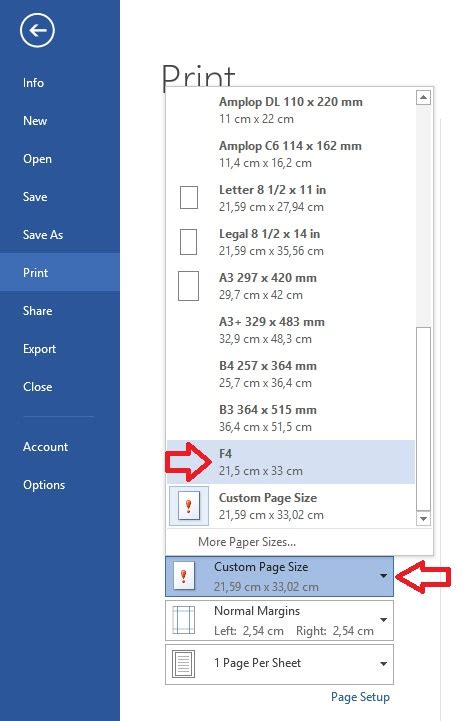The height and width of the screenshot is (721, 463).
Task: Click the Normal Margins page icon
Action: tap(183, 620)
